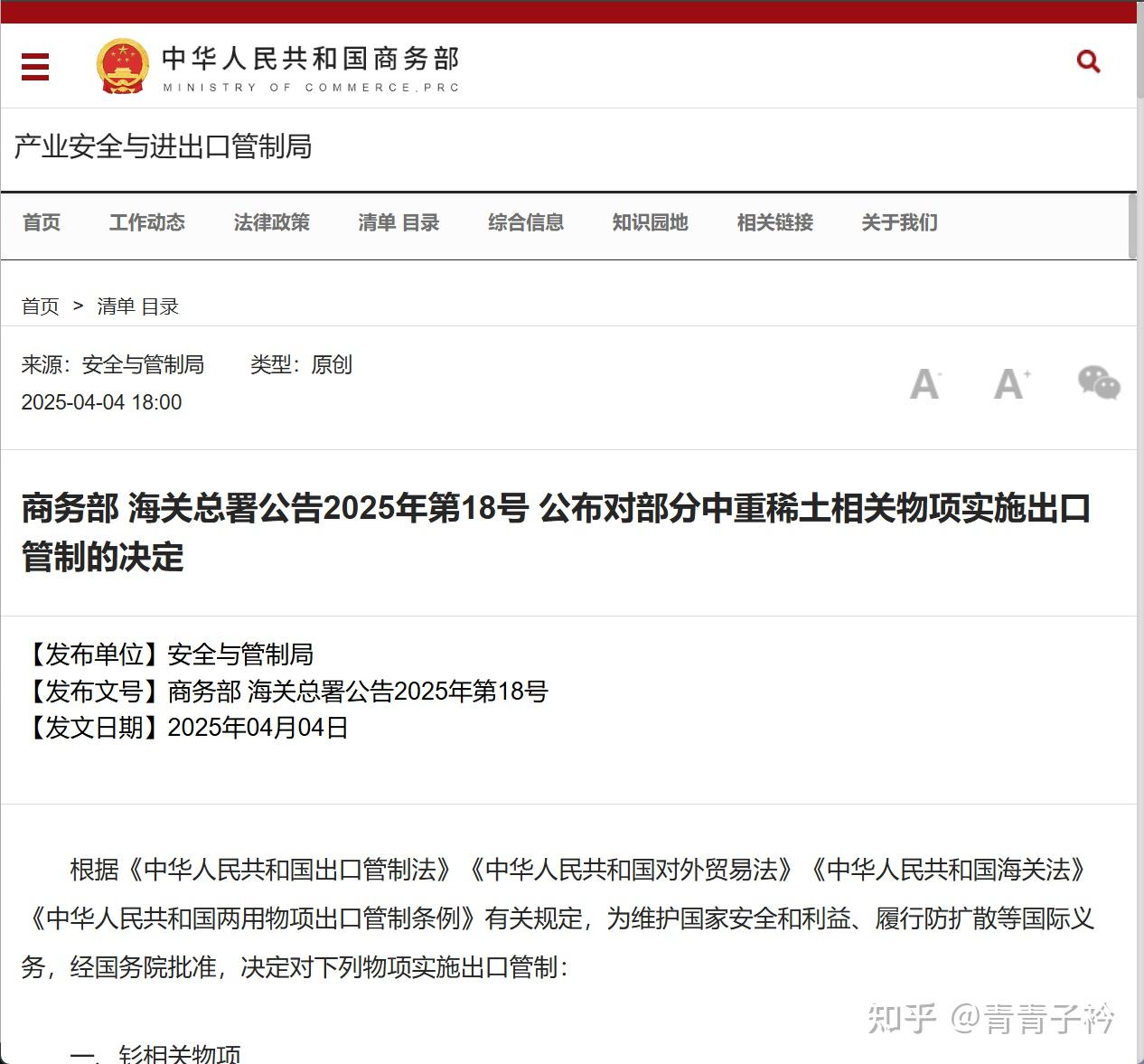Open the search function via magnifier icon
Screen dimensions: 1144x1064
(x=1087, y=61)
